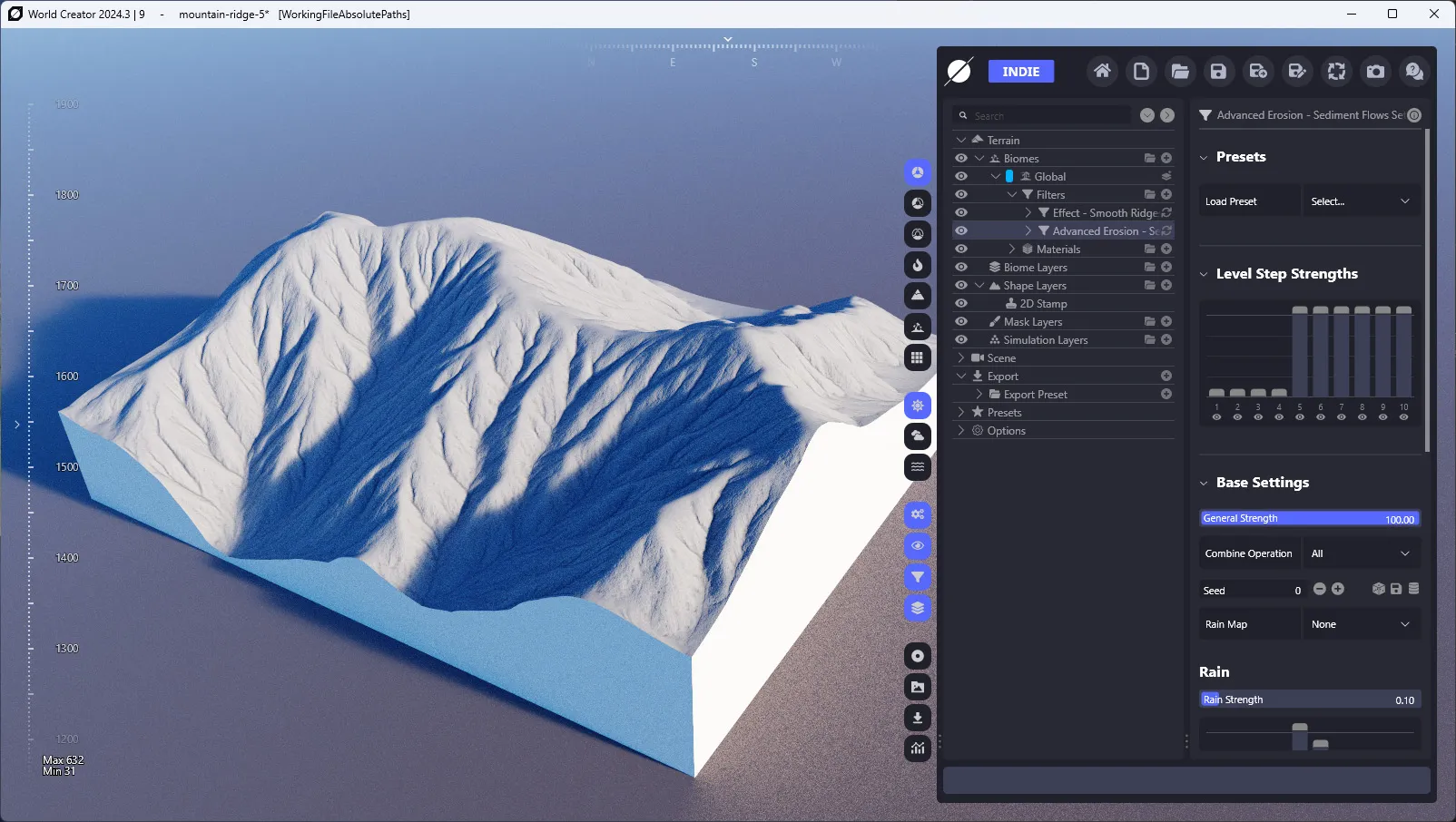Hide the Biome Layers visibility eye

pyautogui.click(x=961, y=267)
